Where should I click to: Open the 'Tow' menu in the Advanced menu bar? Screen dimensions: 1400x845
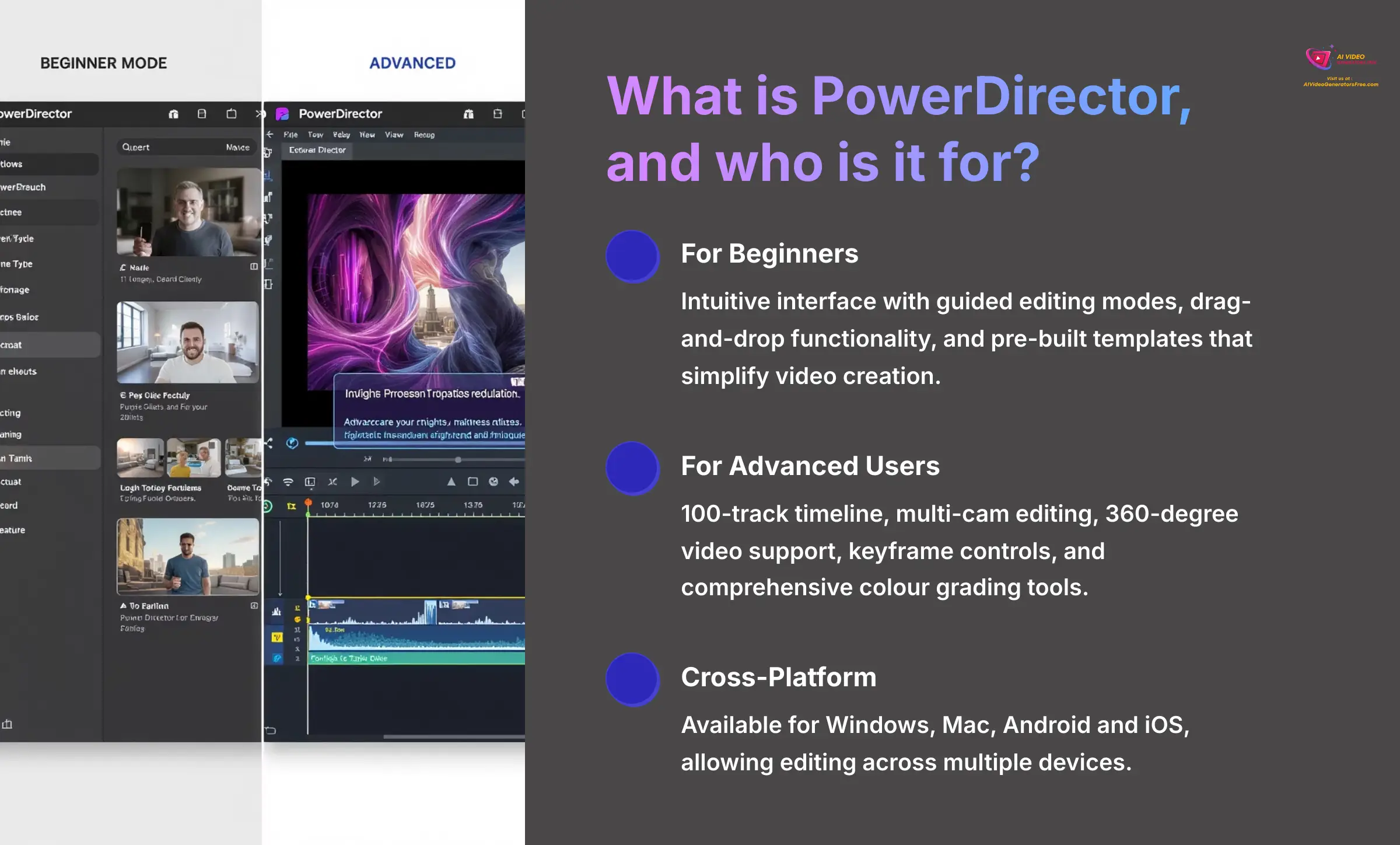[316, 135]
